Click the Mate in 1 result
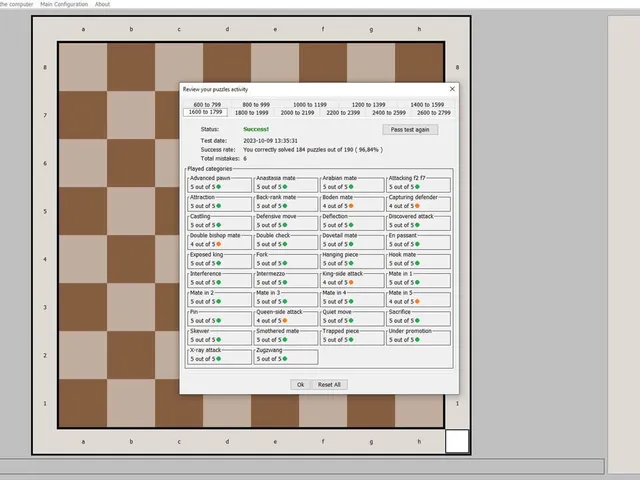The height and width of the screenshot is (480, 640). (418, 279)
